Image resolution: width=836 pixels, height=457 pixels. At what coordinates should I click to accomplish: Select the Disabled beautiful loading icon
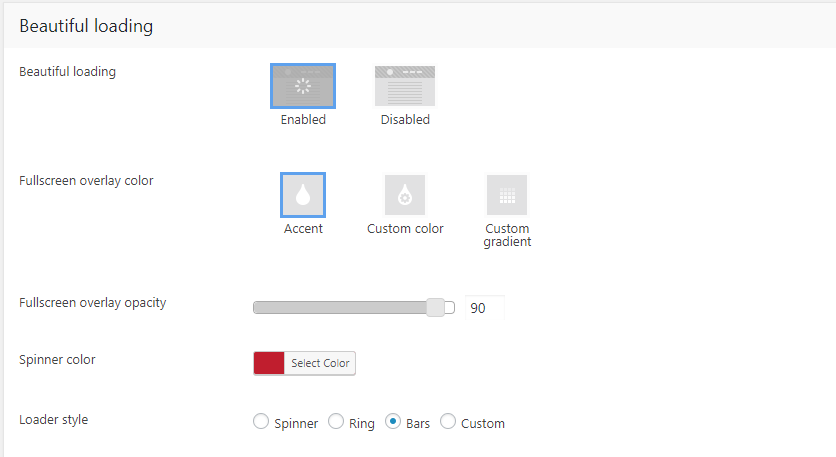pyautogui.click(x=405, y=86)
